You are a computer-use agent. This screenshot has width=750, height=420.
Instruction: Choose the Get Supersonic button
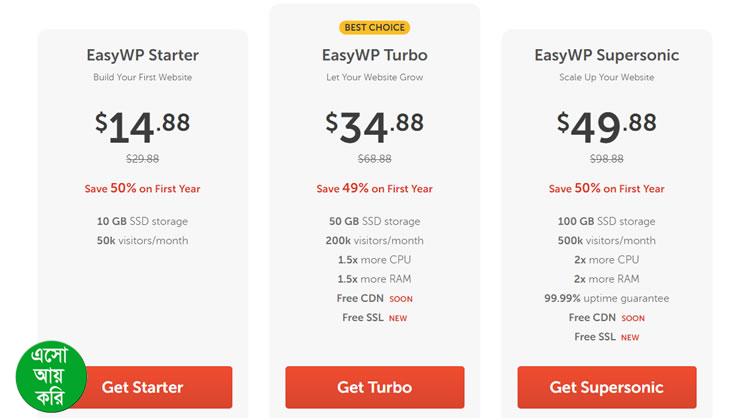(606, 387)
